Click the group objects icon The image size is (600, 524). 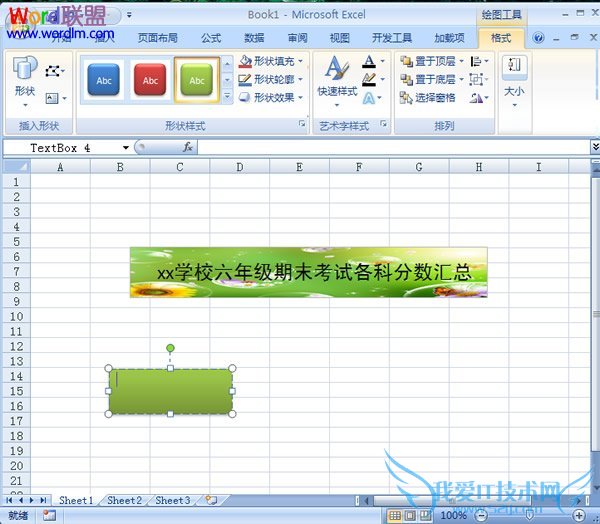click(476, 80)
